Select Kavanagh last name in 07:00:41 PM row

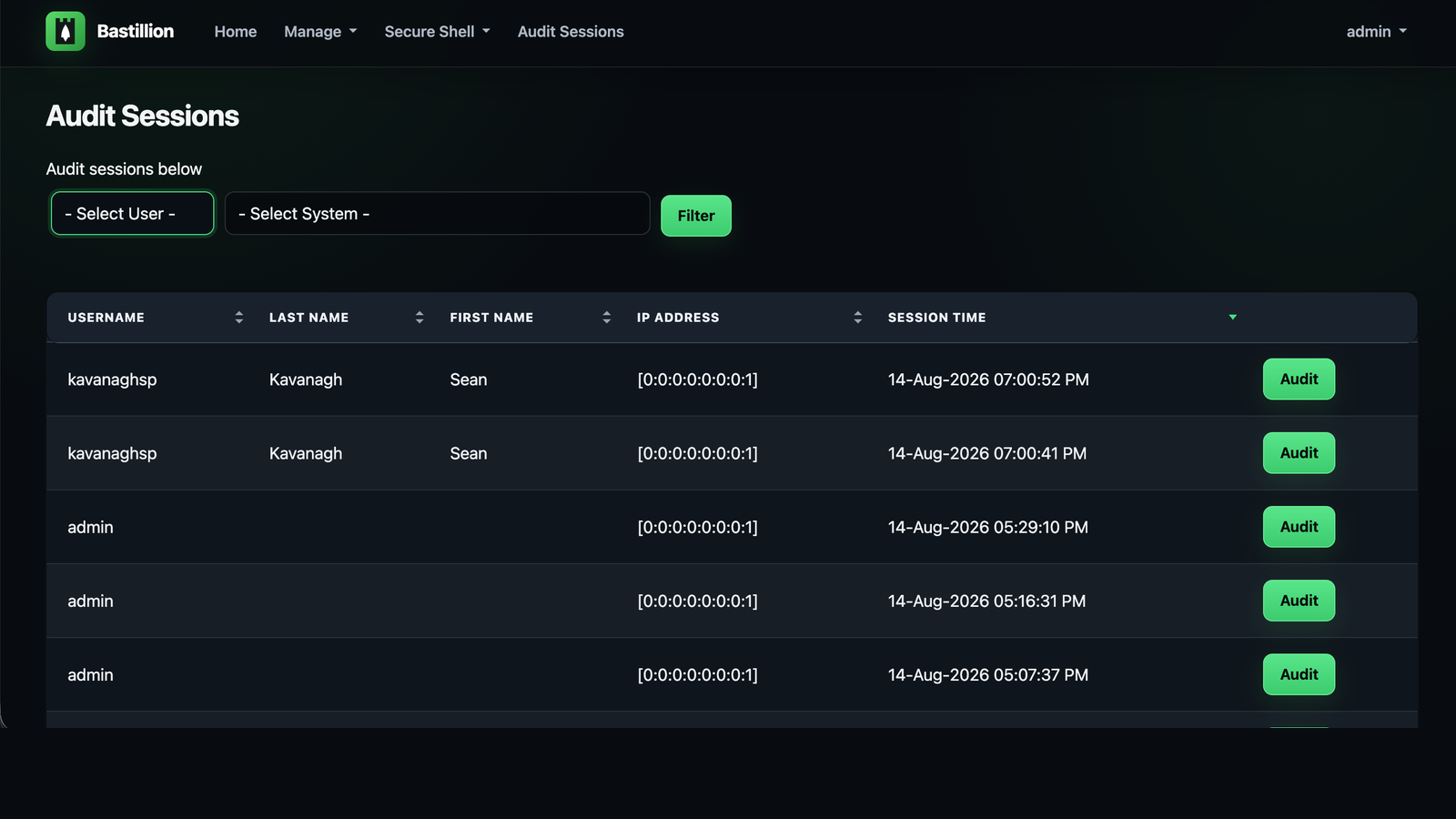[306, 453]
